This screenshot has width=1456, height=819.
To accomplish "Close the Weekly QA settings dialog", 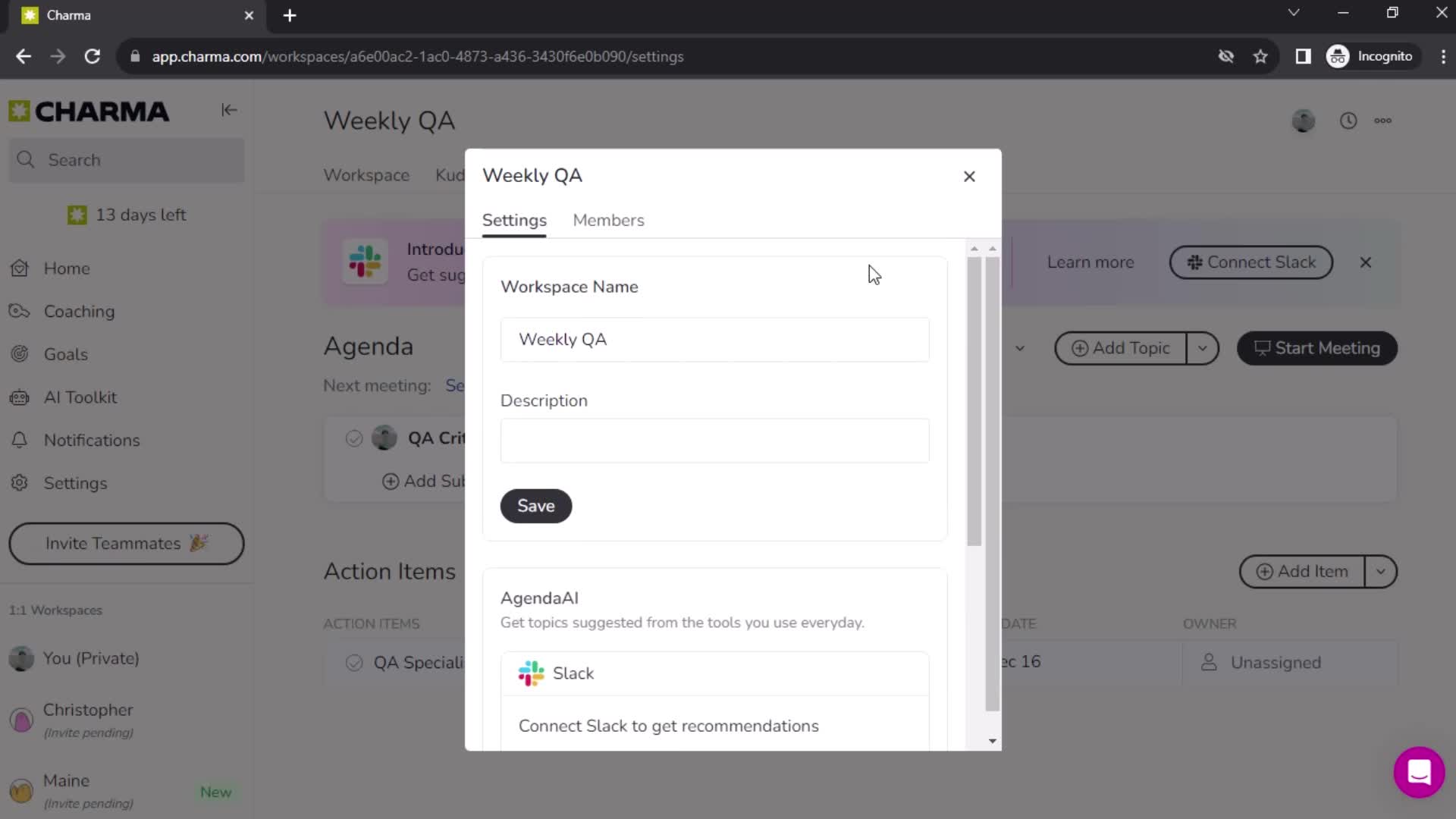I will point(969,175).
